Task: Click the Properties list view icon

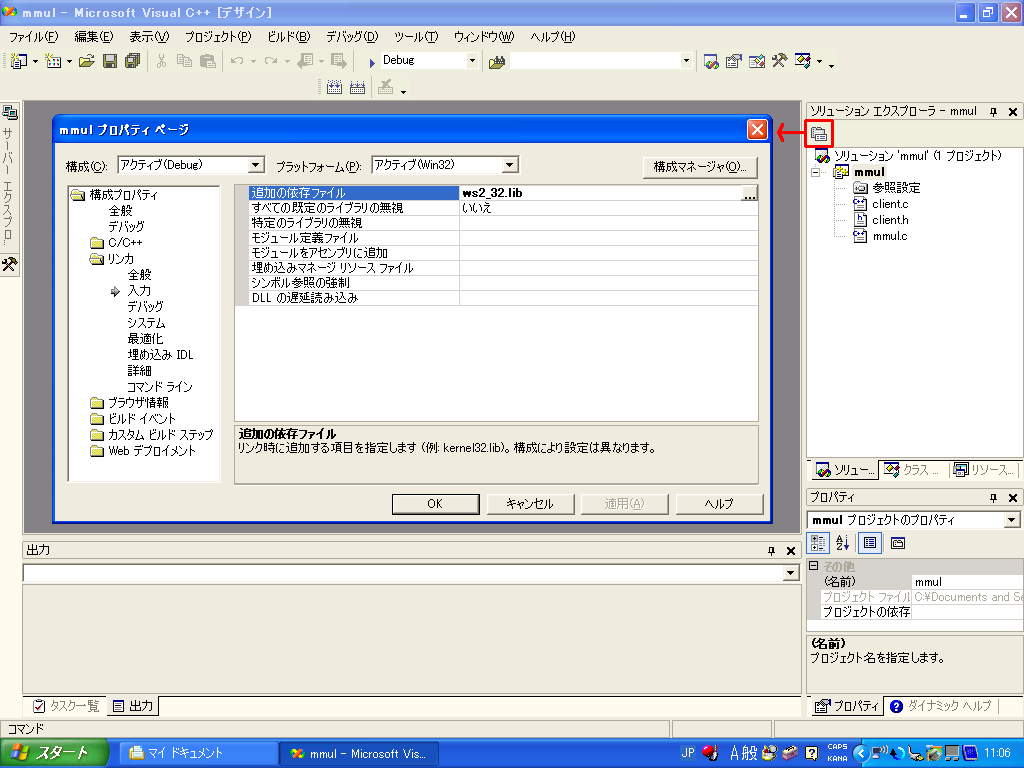Action: click(x=869, y=543)
